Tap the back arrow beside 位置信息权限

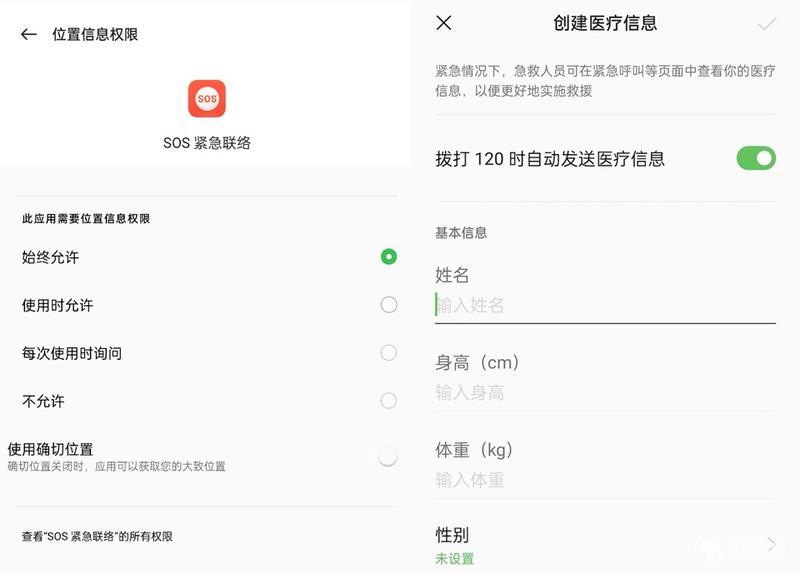point(29,34)
